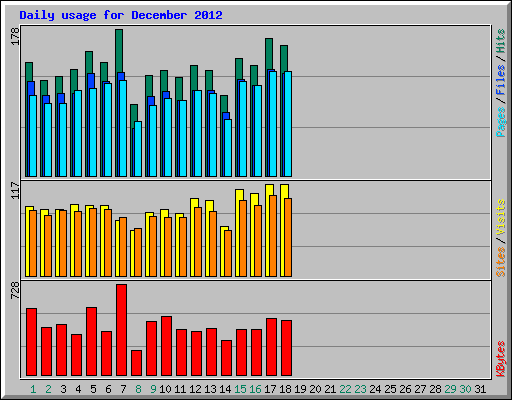Click the shortest red KBytes bar for day 8

[x=136, y=363]
